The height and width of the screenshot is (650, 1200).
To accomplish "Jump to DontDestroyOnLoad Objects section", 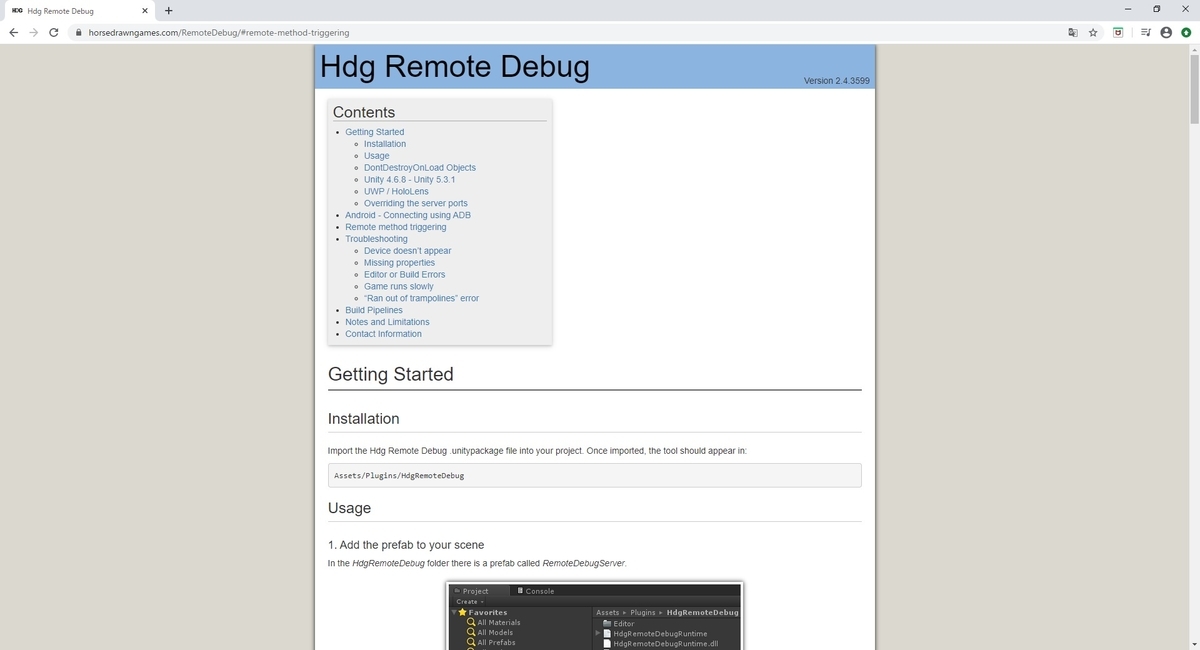I will [420, 168].
